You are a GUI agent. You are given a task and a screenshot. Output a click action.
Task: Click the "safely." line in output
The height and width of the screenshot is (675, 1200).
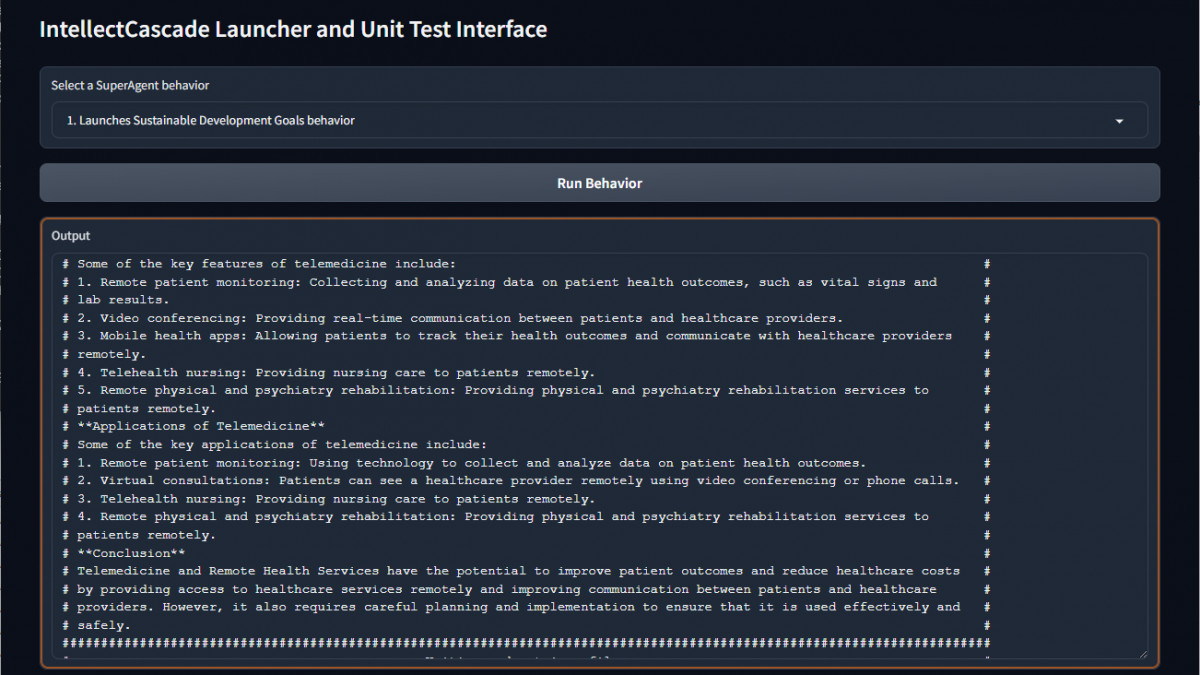click(x=104, y=625)
